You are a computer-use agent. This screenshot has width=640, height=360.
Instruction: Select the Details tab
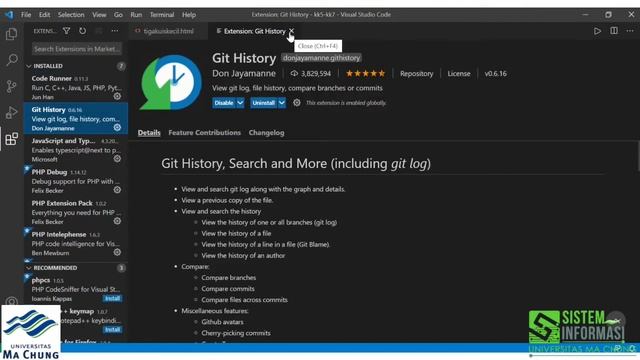click(x=149, y=133)
